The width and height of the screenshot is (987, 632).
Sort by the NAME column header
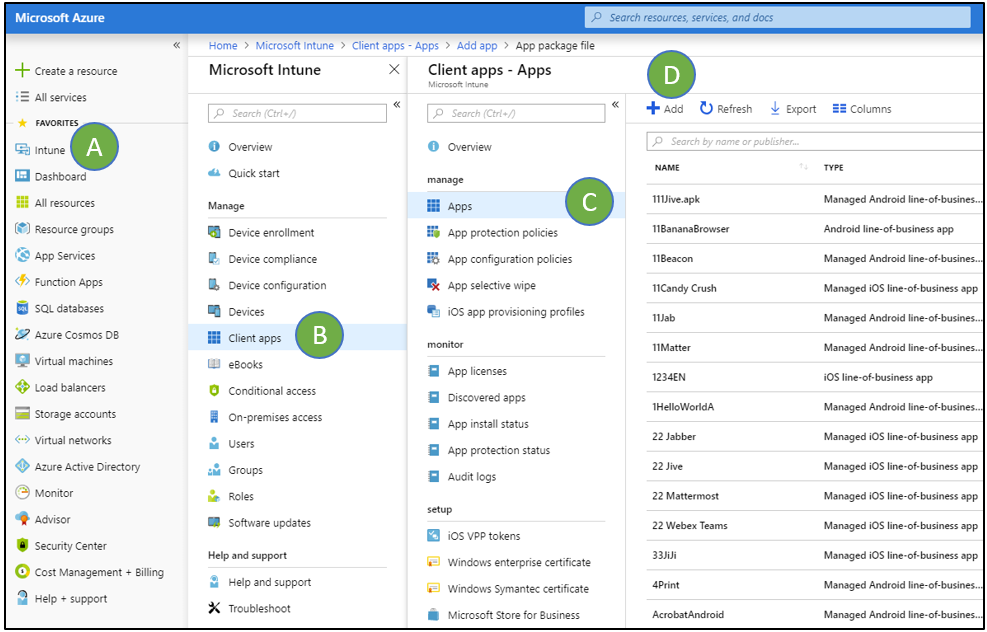[667, 168]
